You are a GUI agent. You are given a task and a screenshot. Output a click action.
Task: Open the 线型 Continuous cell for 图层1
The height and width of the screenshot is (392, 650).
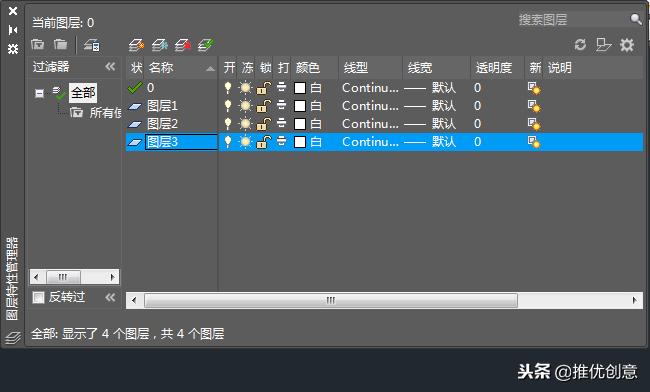370,106
